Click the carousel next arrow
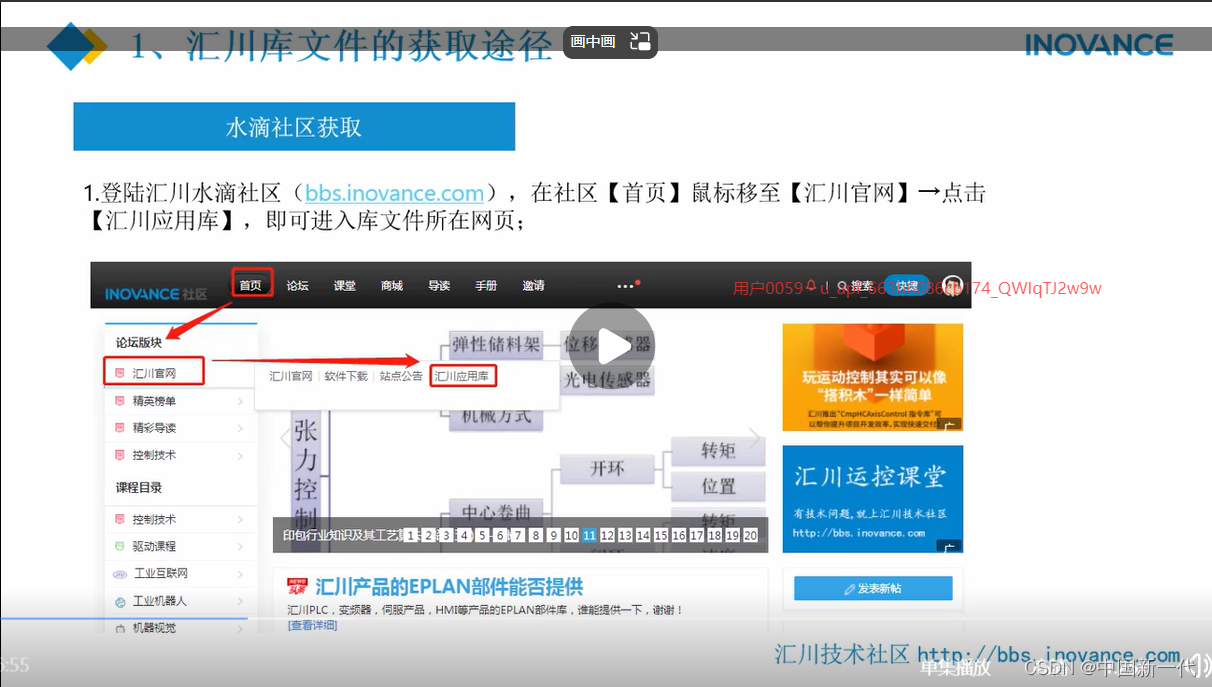Viewport: 1212px width, 687px height. (755, 437)
